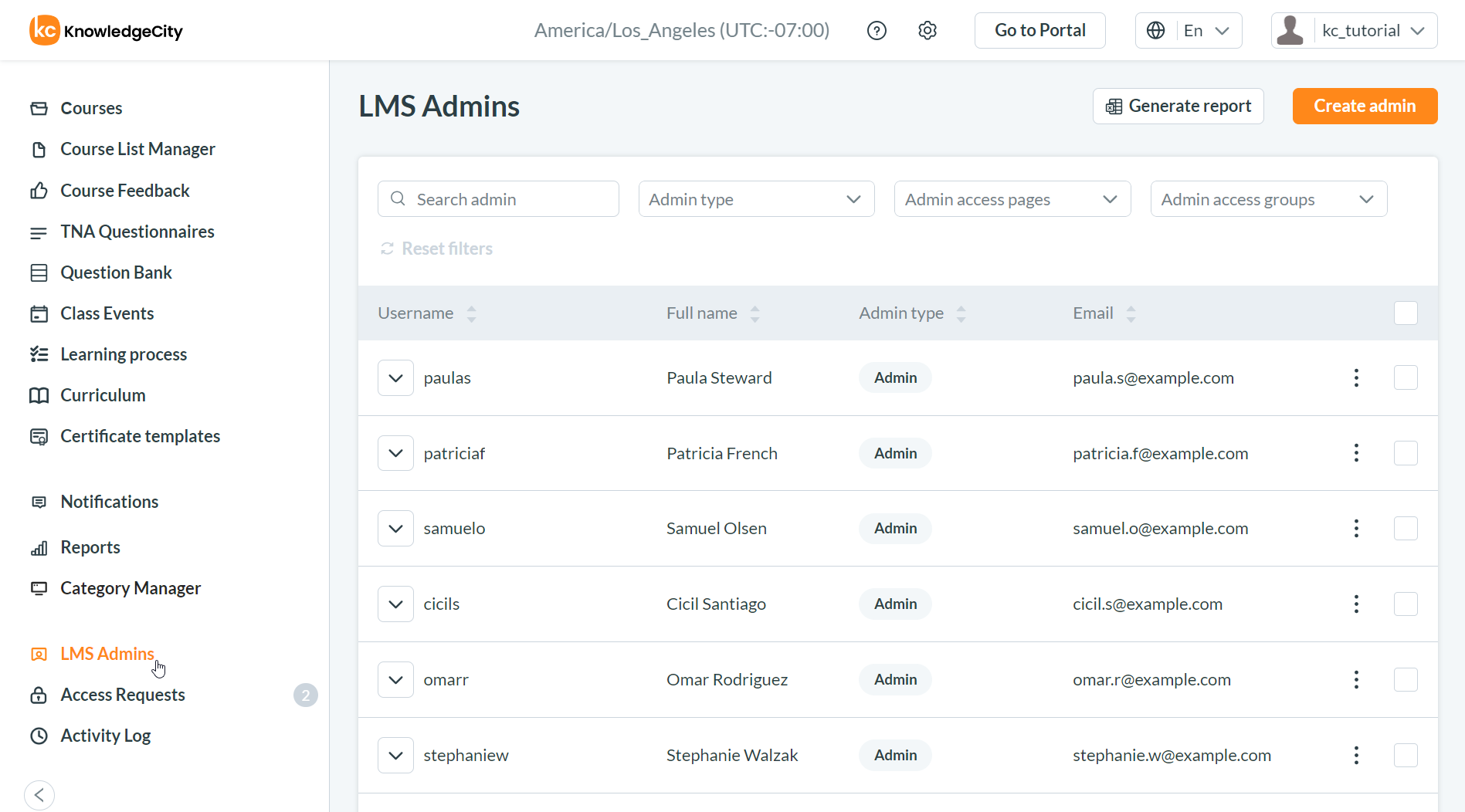
Task: Expand the samuelo row details
Action: pos(395,529)
